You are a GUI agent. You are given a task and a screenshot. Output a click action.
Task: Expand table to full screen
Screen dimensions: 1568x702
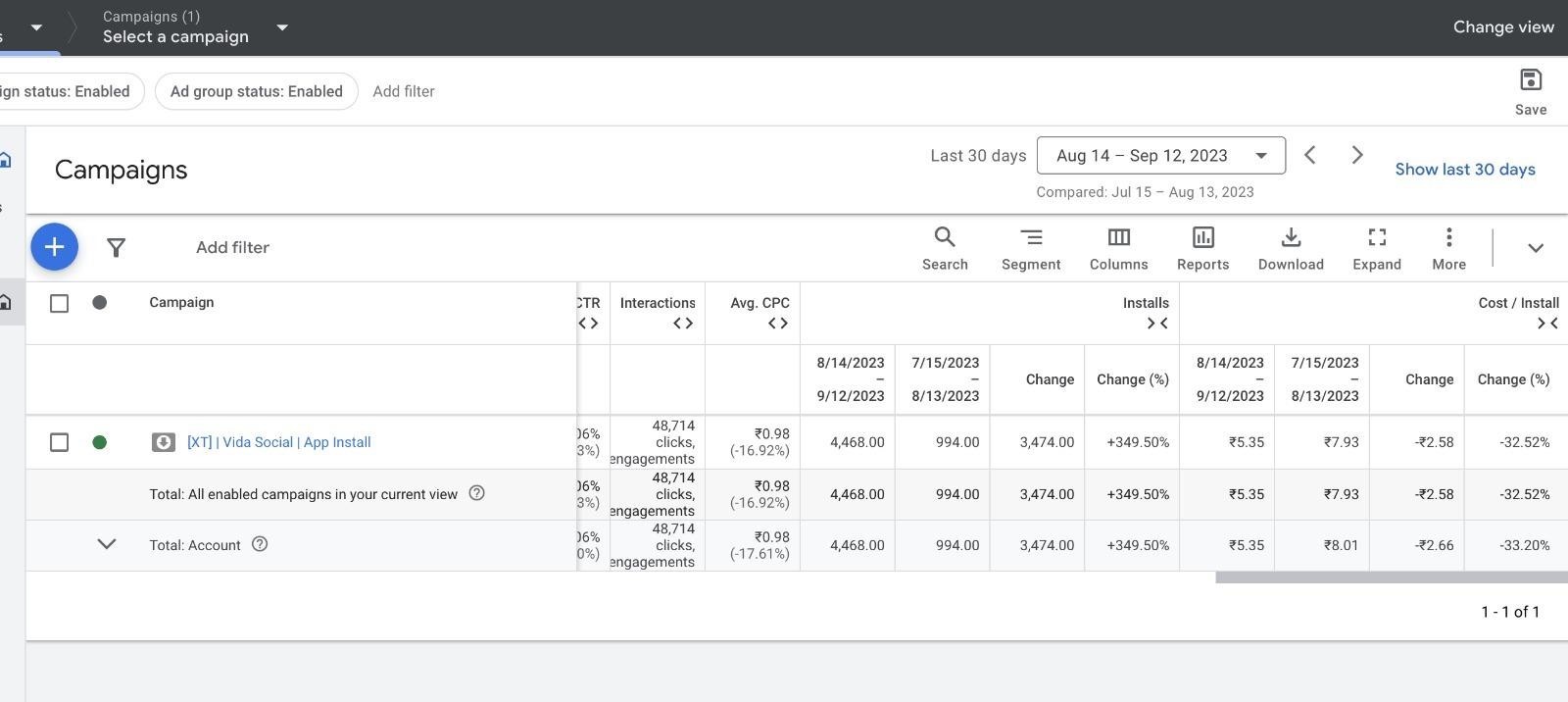tap(1376, 249)
